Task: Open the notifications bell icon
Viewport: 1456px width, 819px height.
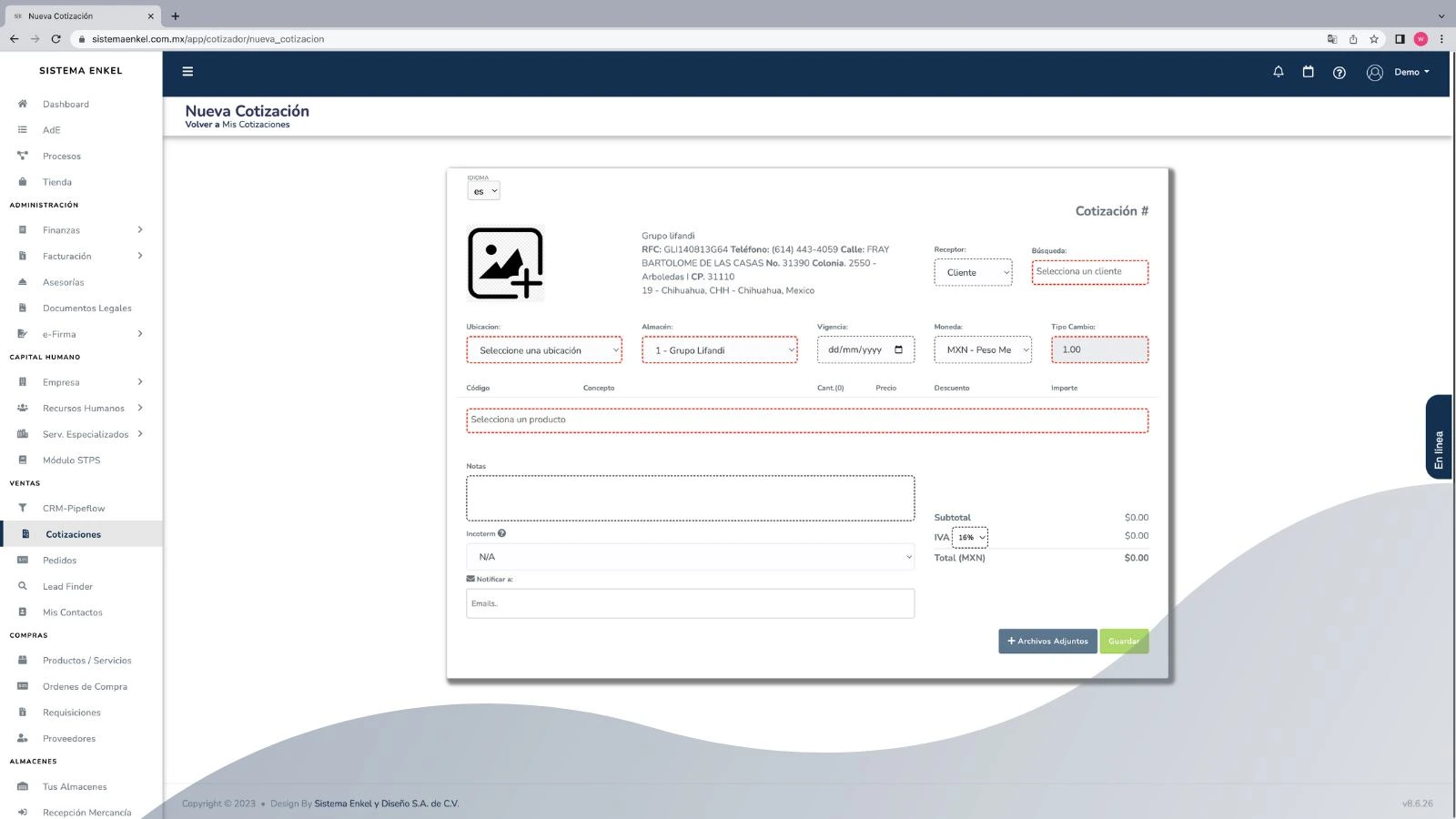Action: 1278,72
